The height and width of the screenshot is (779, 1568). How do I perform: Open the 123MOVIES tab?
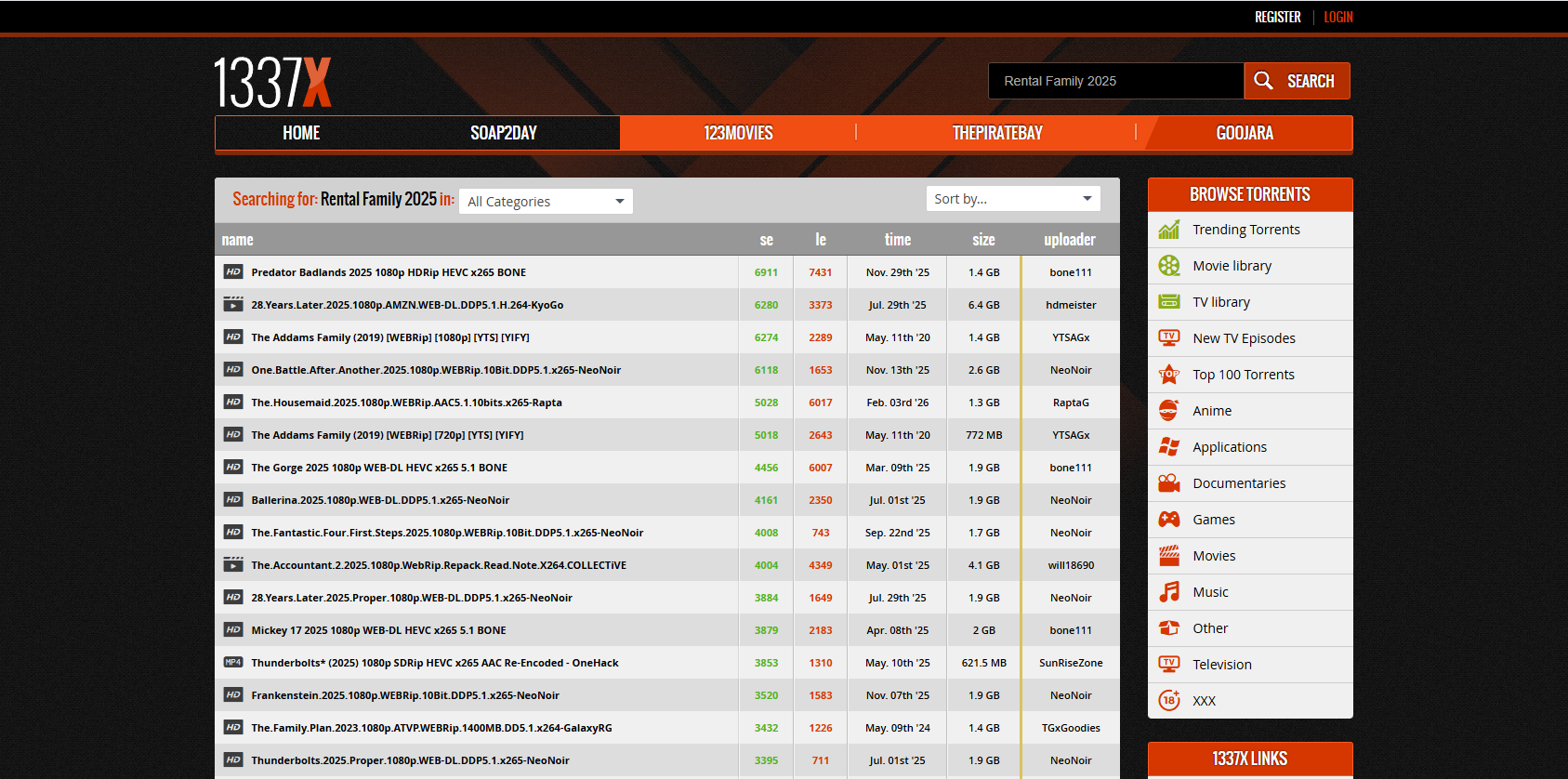coord(738,133)
